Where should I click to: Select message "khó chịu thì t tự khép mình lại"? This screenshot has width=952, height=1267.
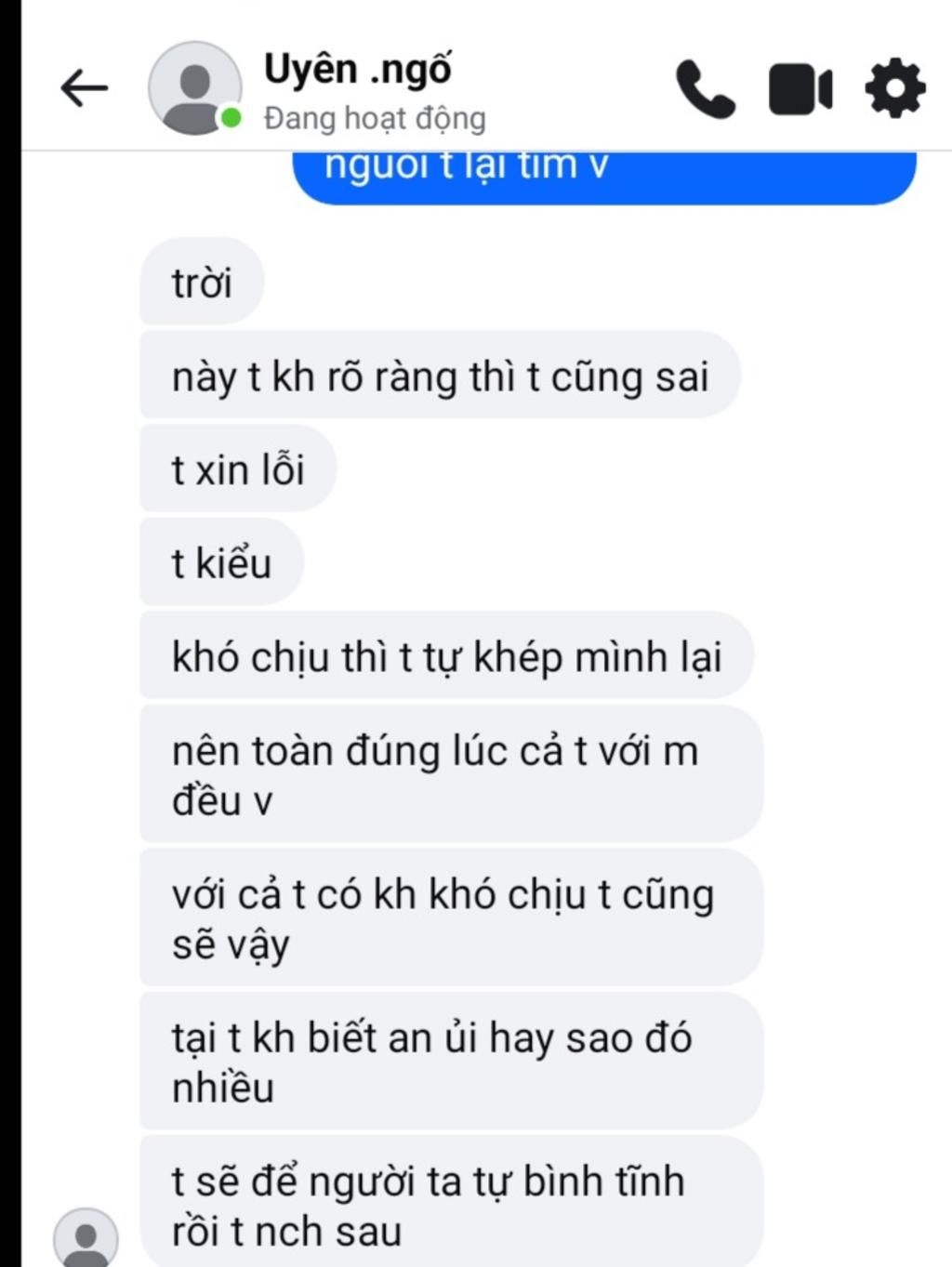[446, 655]
